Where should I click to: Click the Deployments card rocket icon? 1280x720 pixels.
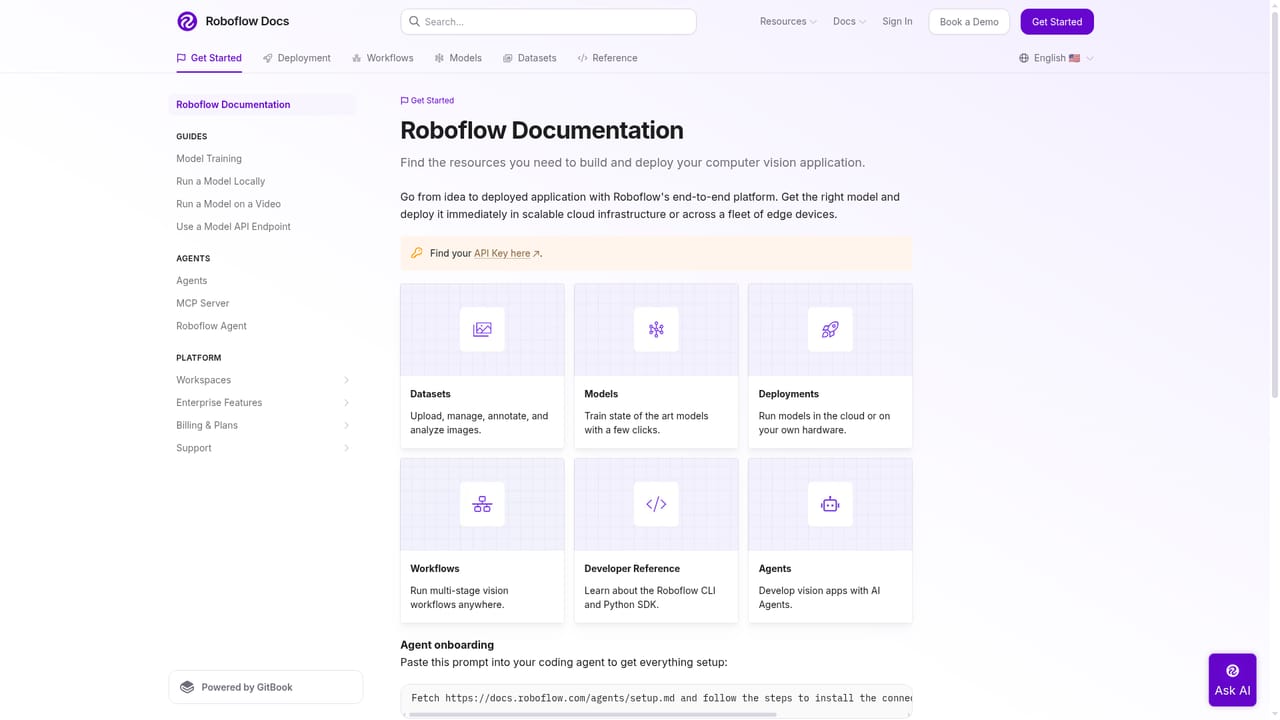click(x=830, y=329)
